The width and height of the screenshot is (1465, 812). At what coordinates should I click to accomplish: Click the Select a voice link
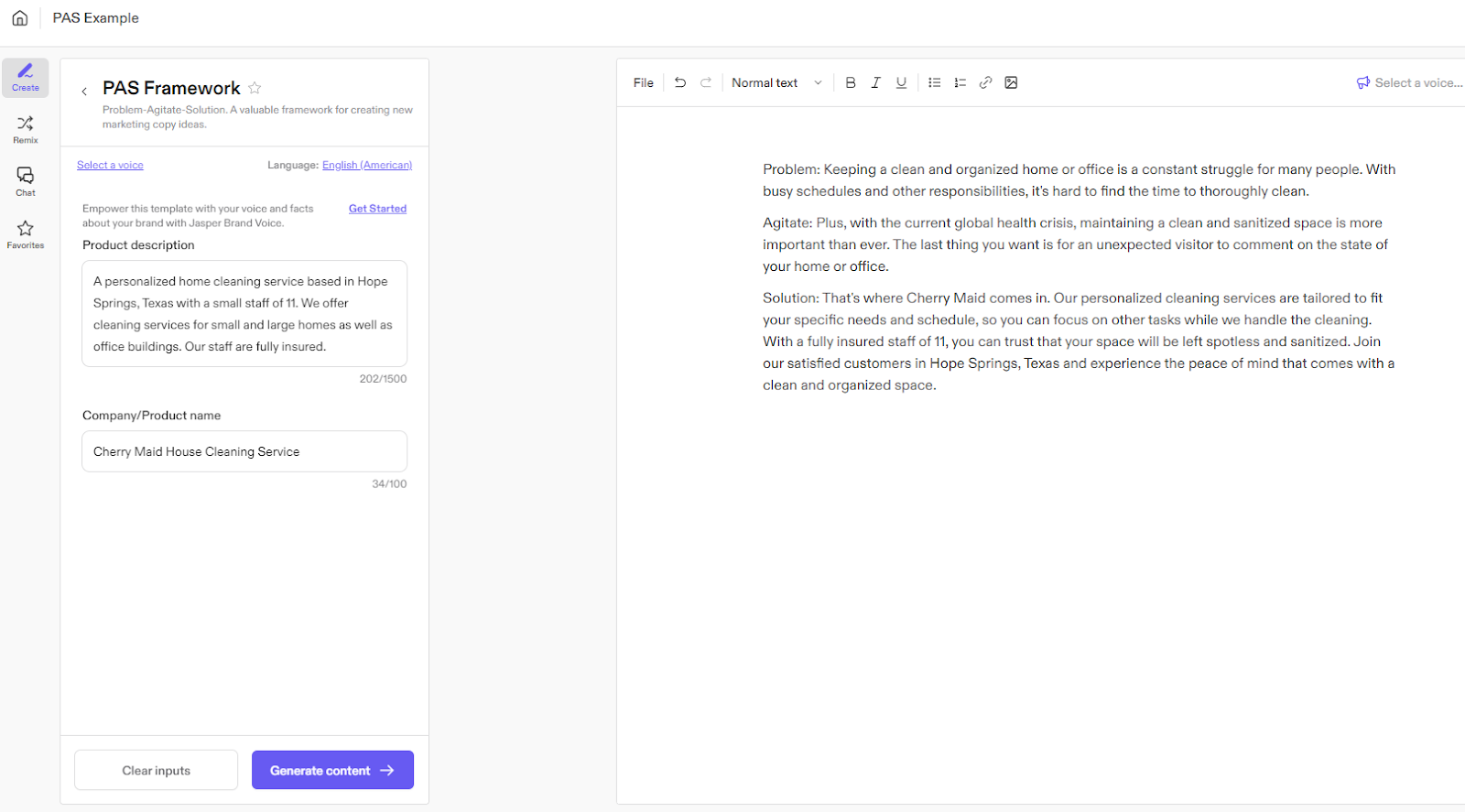coord(110,165)
